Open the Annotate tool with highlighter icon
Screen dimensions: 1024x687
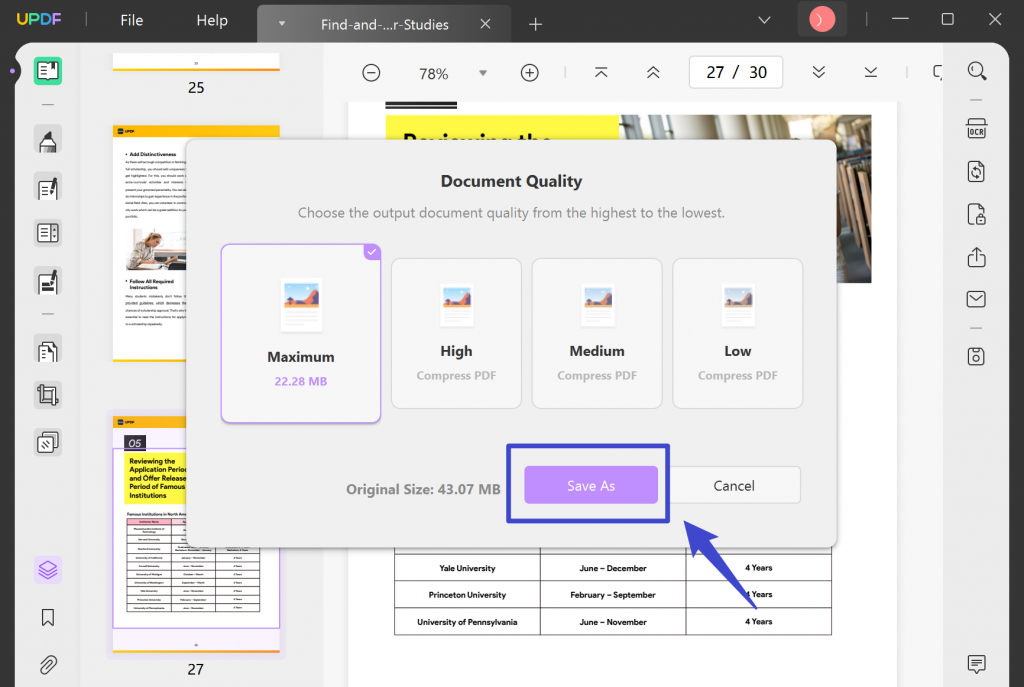click(48, 139)
